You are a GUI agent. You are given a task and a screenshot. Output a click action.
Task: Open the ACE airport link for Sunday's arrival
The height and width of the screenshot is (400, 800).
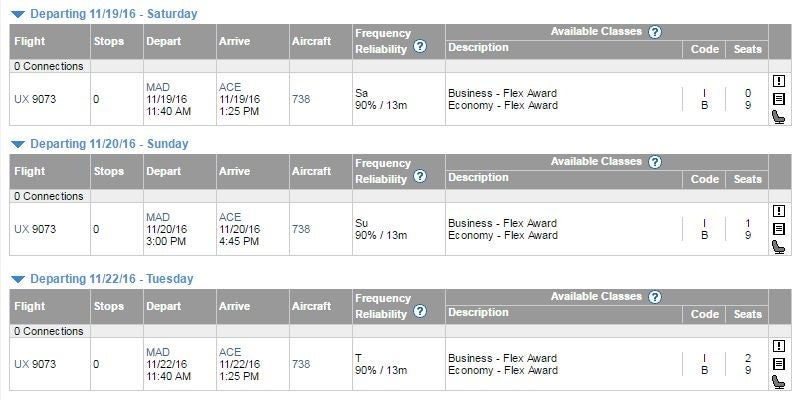tap(230, 217)
